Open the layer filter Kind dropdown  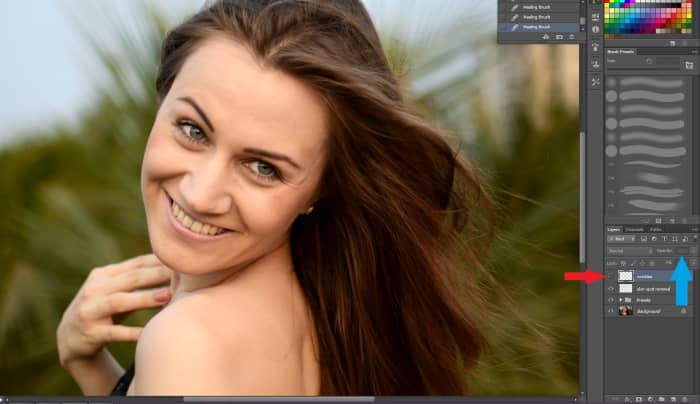[621, 239]
